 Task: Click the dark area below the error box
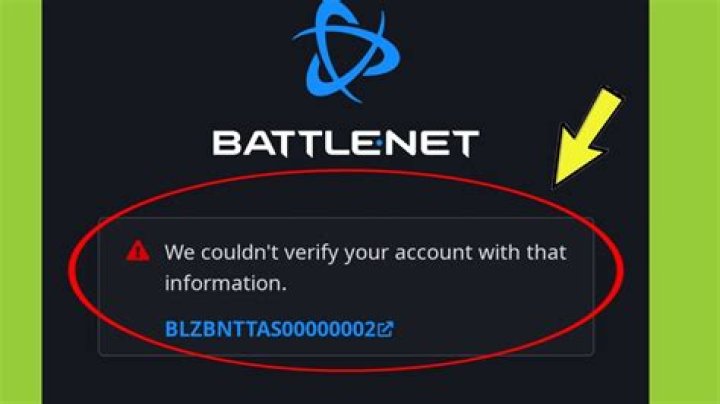pyautogui.click(x=346, y=386)
